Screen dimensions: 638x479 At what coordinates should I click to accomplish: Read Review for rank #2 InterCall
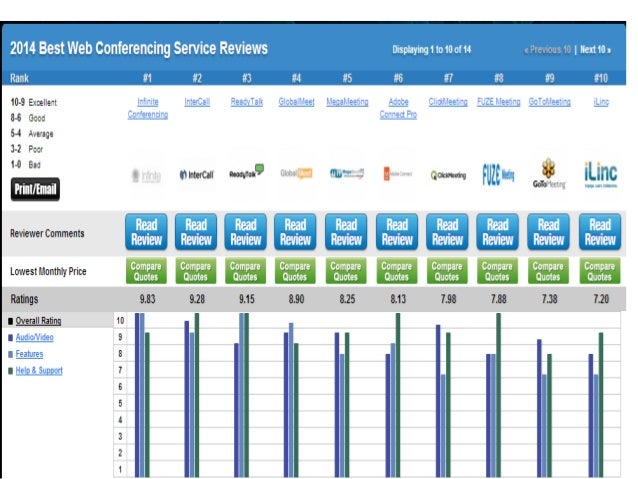(196, 232)
